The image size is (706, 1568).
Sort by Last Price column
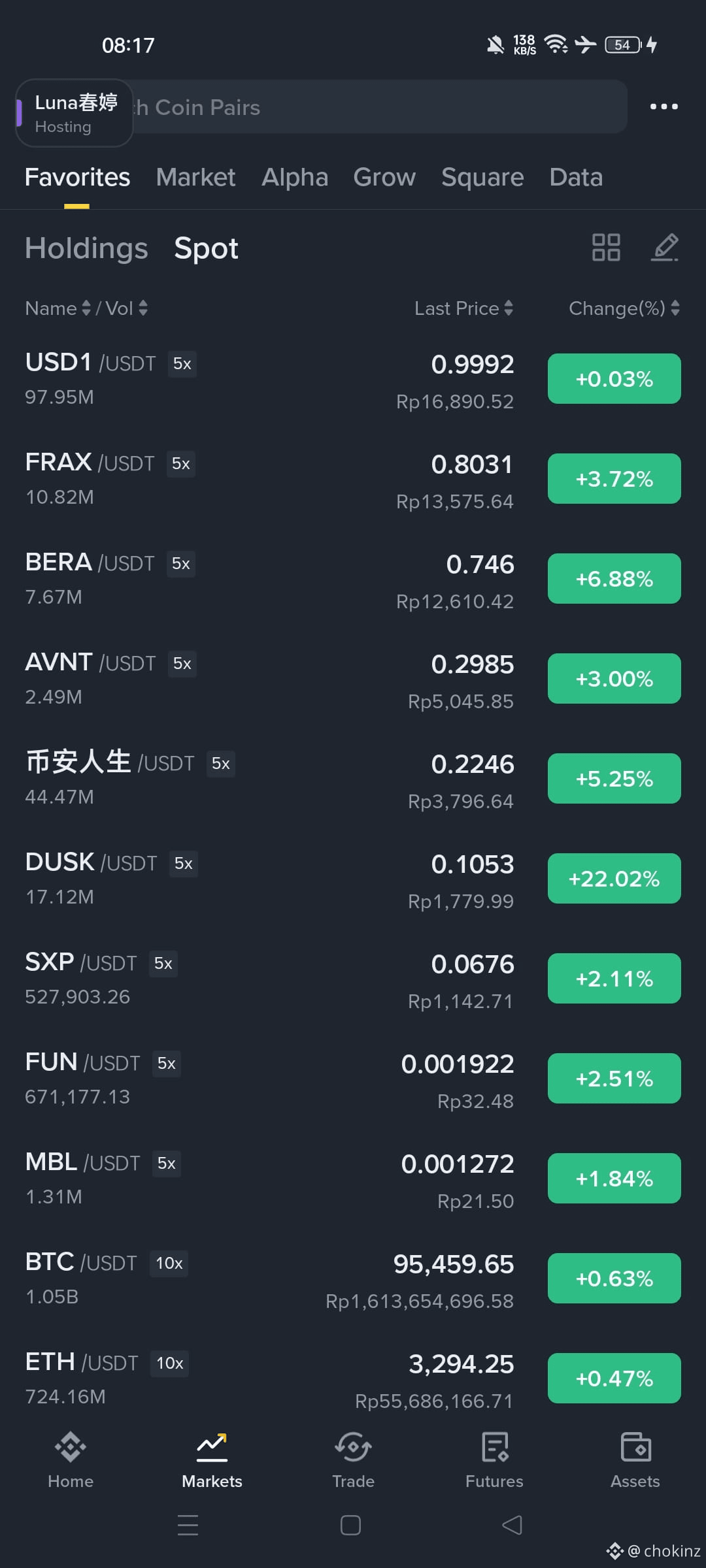point(463,308)
